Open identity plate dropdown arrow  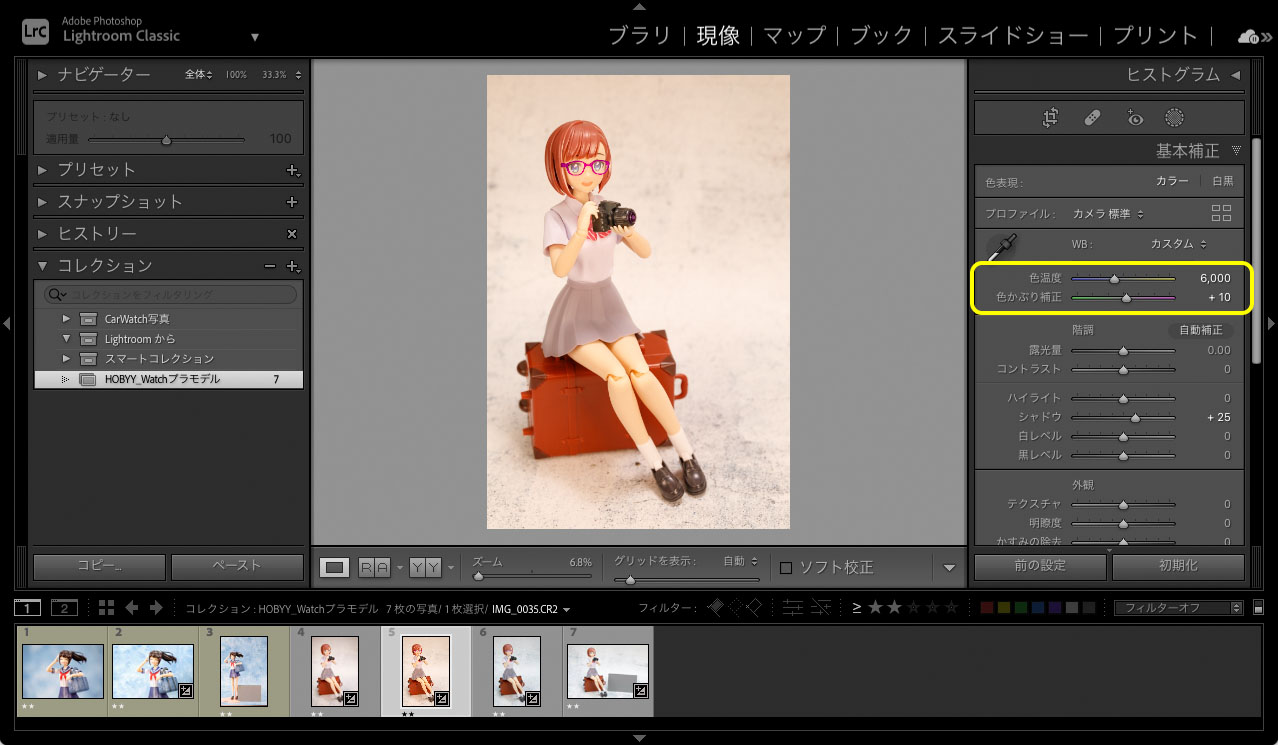(x=254, y=37)
